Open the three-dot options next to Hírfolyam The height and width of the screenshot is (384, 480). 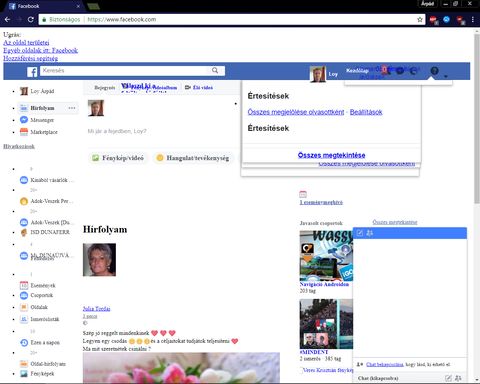tap(72, 108)
